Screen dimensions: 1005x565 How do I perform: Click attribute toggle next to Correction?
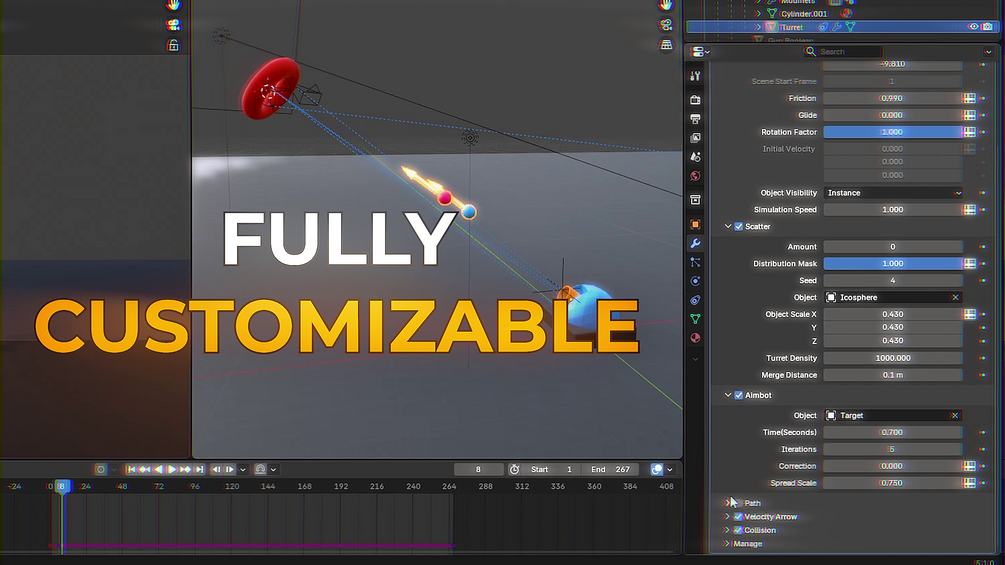[970, 466]
